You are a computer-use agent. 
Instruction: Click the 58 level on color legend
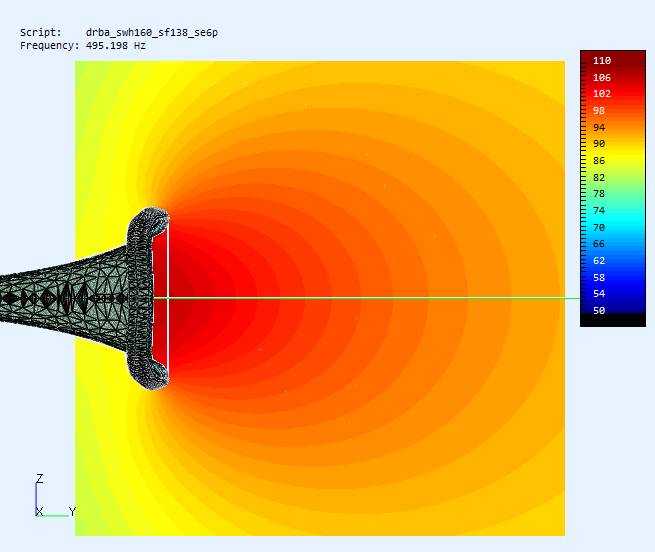599,277
